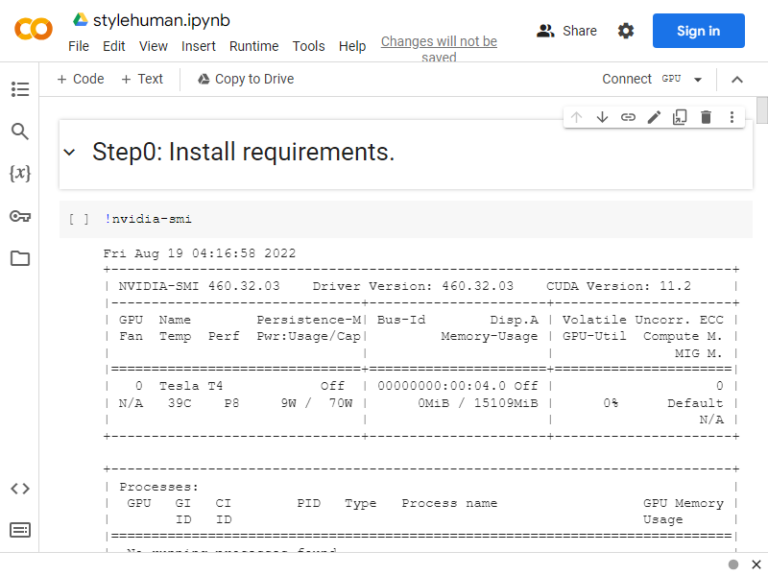Add a new text cell with + Text
The image size is (768, 576).
click(142, 79)
